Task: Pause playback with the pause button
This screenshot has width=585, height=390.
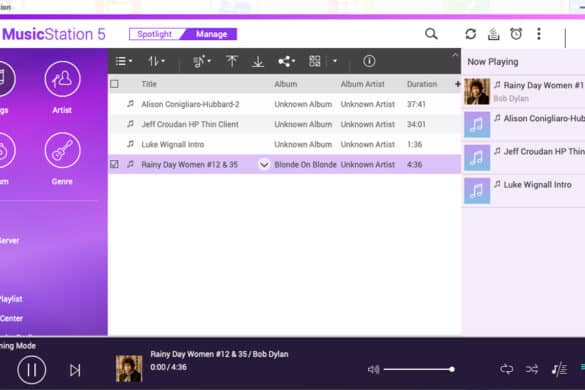Action: tap(32, 370)
